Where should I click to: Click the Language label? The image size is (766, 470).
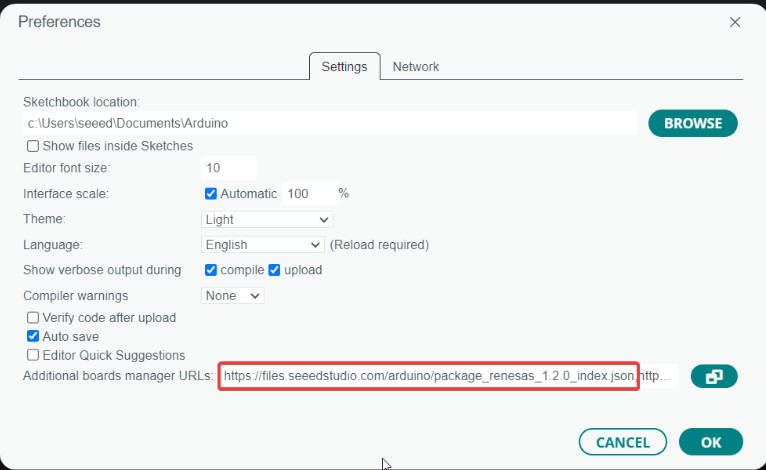click(53, 245)
